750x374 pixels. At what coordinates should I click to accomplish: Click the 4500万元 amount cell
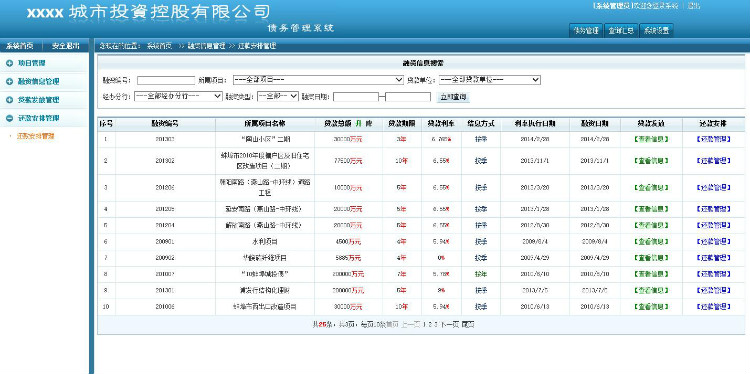pyautogui.click(x=348, y=242)
